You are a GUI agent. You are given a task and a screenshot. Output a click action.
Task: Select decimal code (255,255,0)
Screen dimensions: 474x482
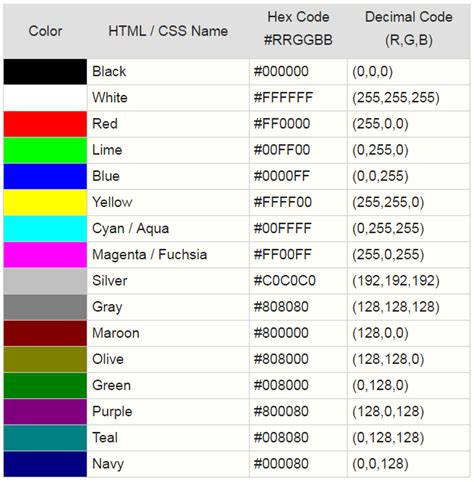tap(388, 203)
